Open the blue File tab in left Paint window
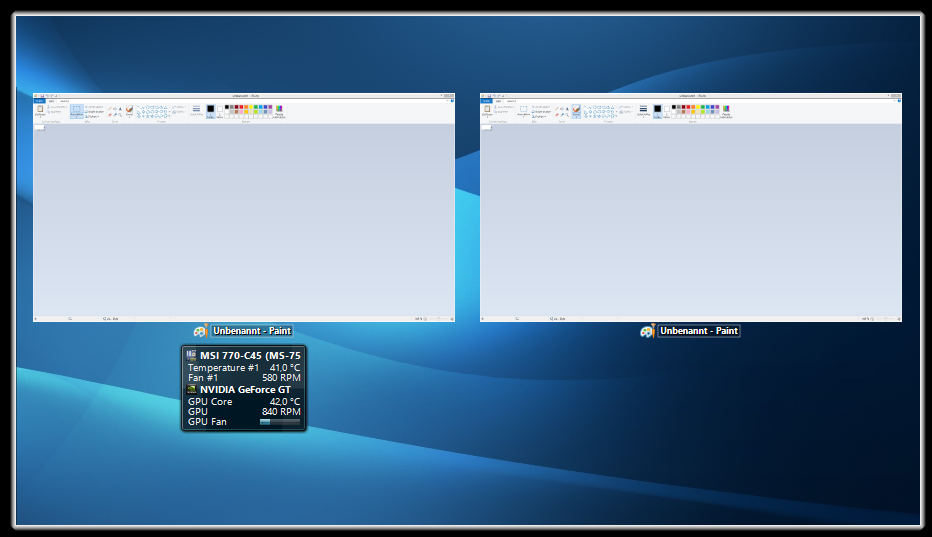 (x=39, y=101)
